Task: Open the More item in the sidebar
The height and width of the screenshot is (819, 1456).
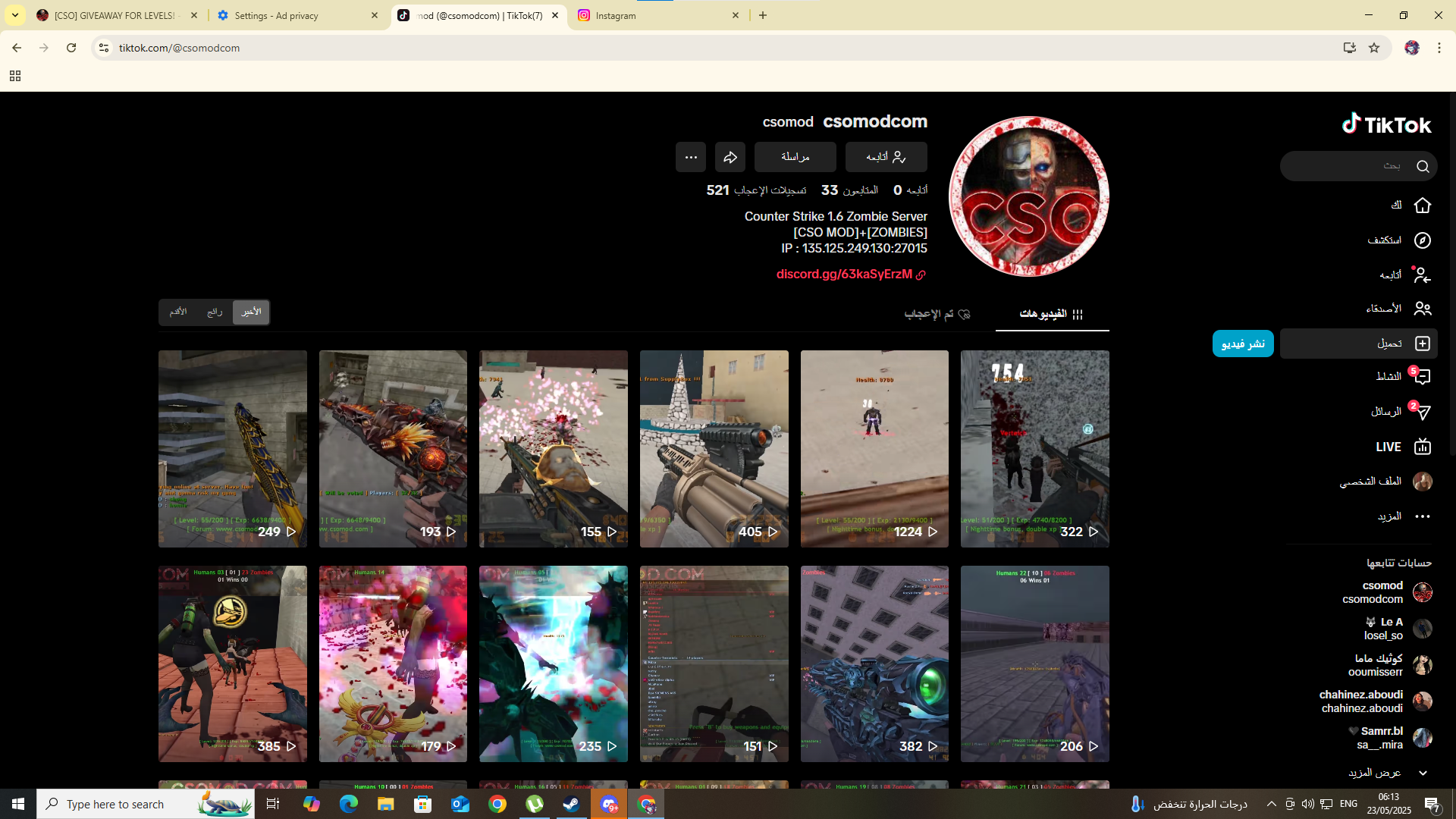Action: tap(1422, 516)
